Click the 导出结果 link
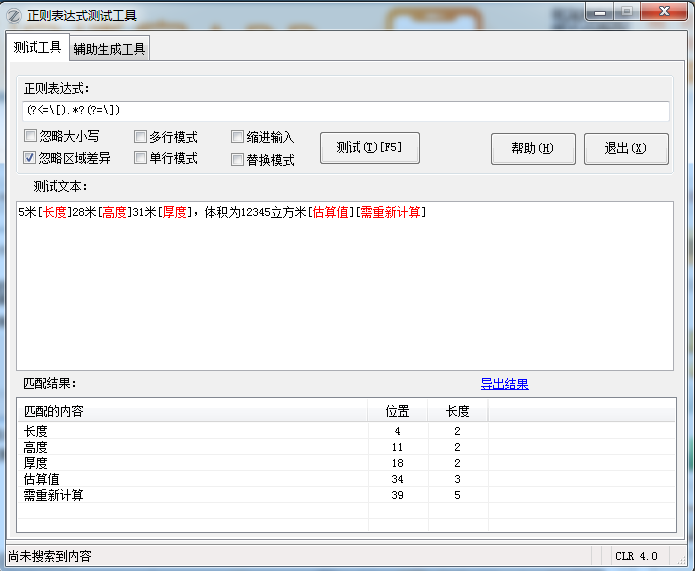The image size is (695, 571). pyautogui.click(x=504, y=384)
